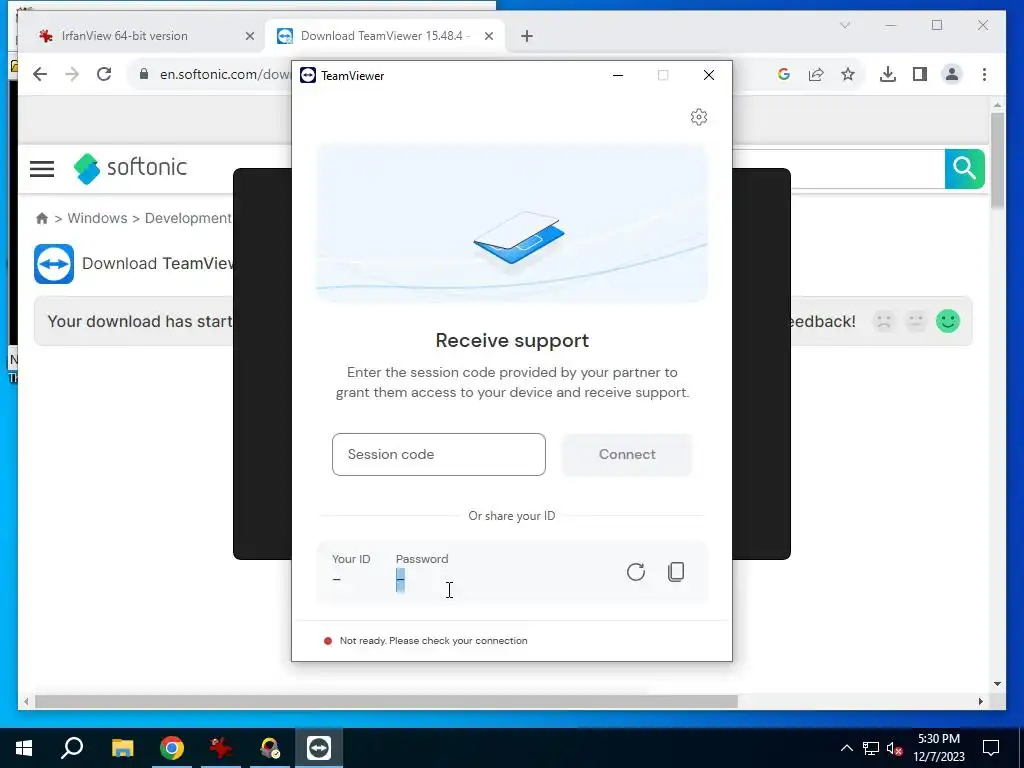
Task: Open Windows breadcrumb link
Action: pos(97,218)
